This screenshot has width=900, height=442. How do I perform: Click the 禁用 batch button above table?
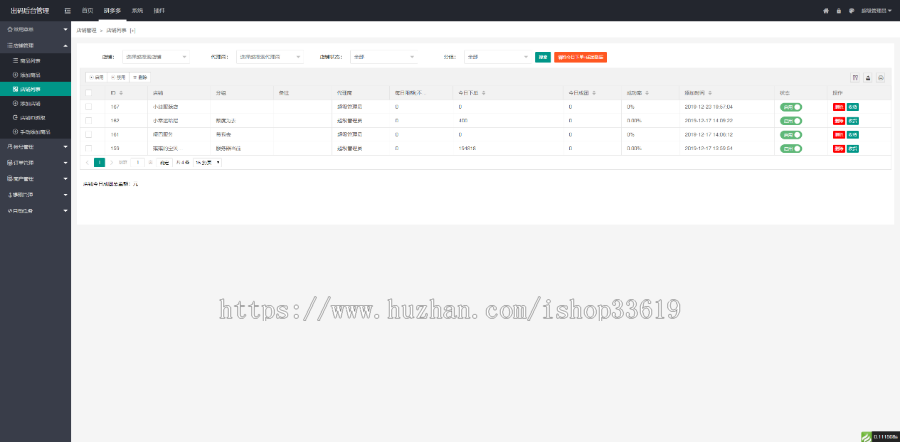point(118,77)
